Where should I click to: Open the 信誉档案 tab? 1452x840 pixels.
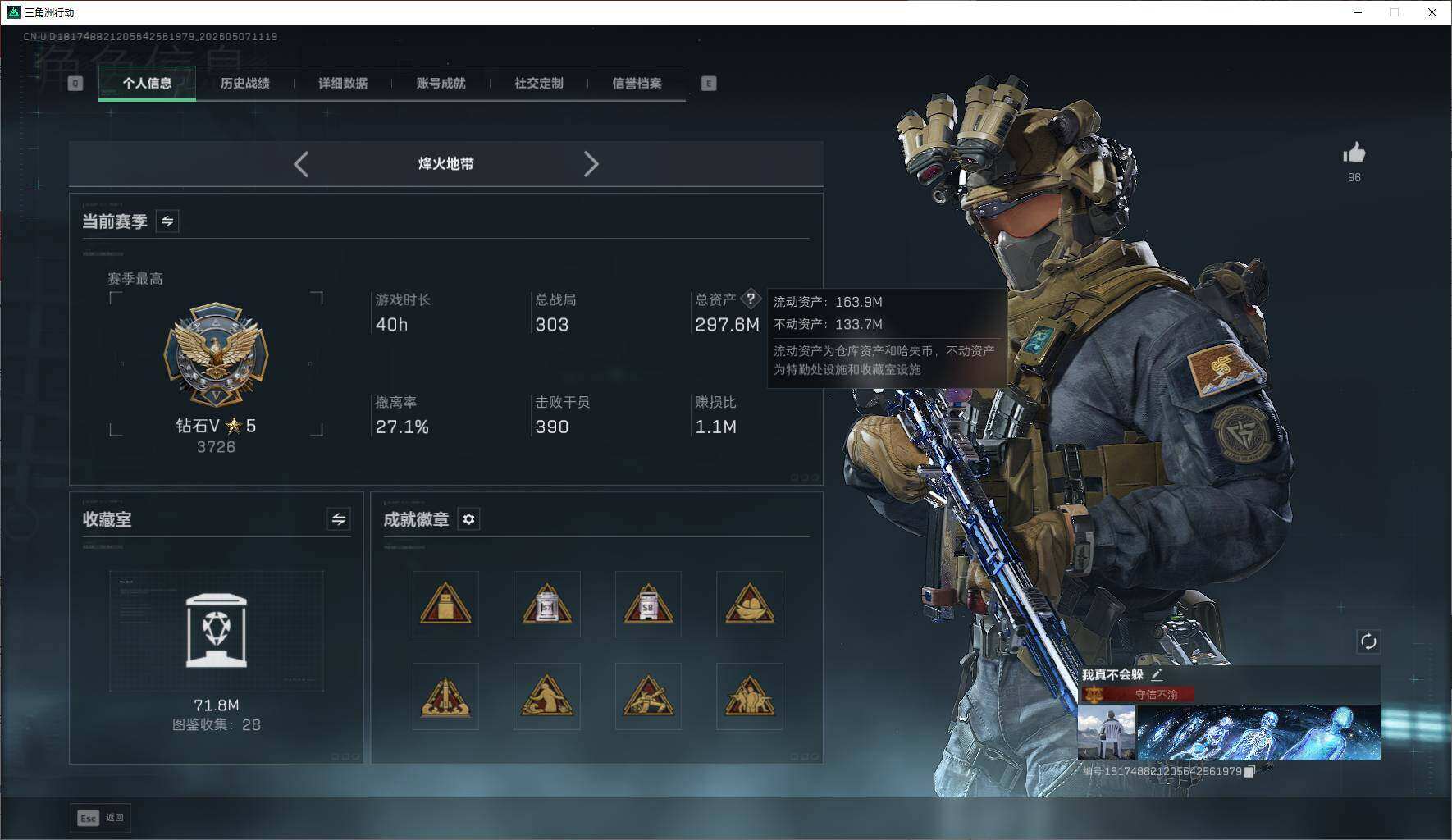point(637,83)
